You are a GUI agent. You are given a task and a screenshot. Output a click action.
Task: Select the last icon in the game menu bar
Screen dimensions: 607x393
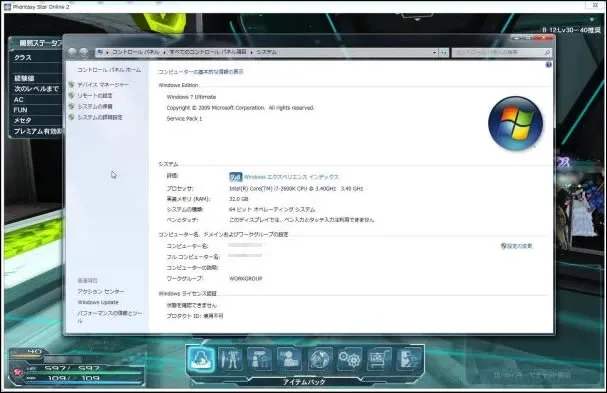click(x=410, y=359)
